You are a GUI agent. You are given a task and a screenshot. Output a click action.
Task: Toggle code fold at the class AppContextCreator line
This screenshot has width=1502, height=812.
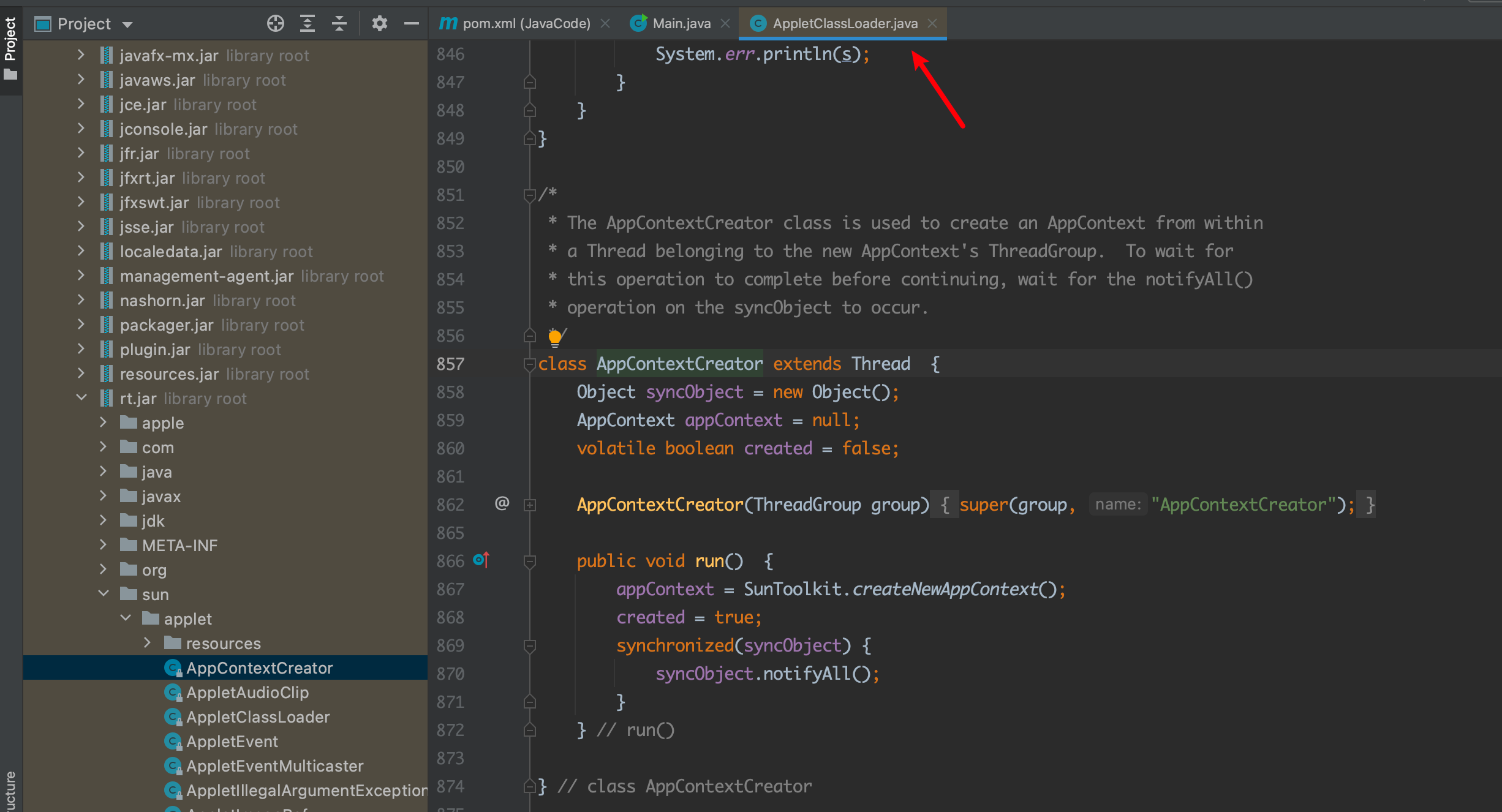coord(530,364)
